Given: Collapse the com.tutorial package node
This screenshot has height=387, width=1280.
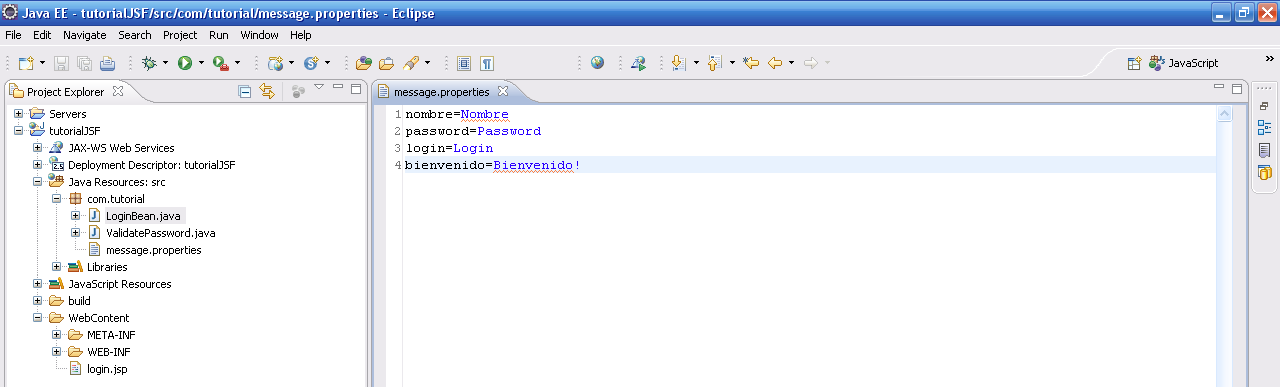Looking at the screenshot, I should 57,199.
